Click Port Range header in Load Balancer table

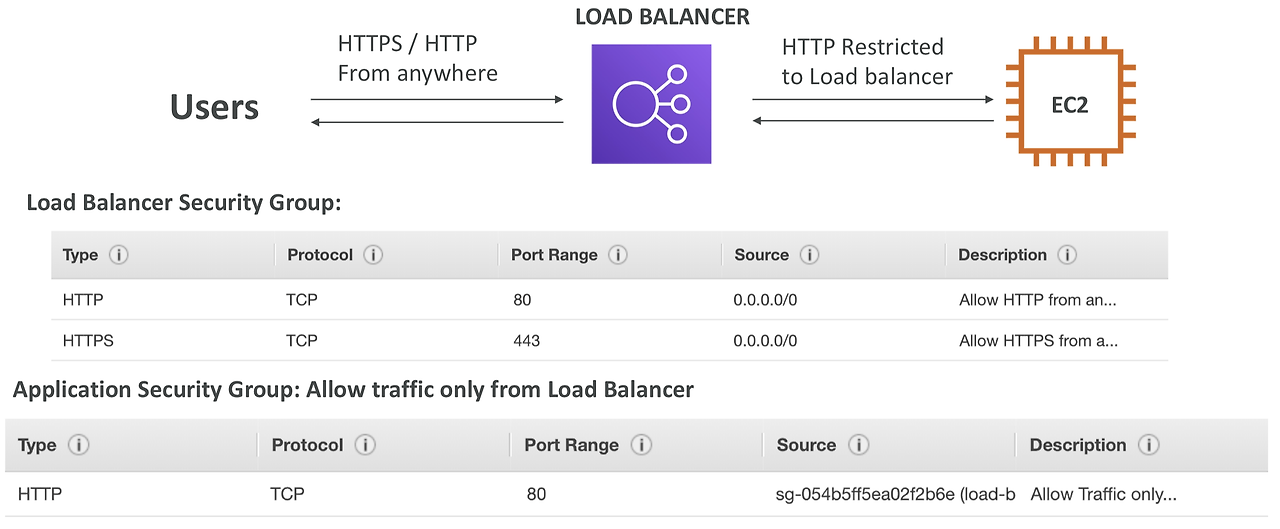click(x=554, y=255)
